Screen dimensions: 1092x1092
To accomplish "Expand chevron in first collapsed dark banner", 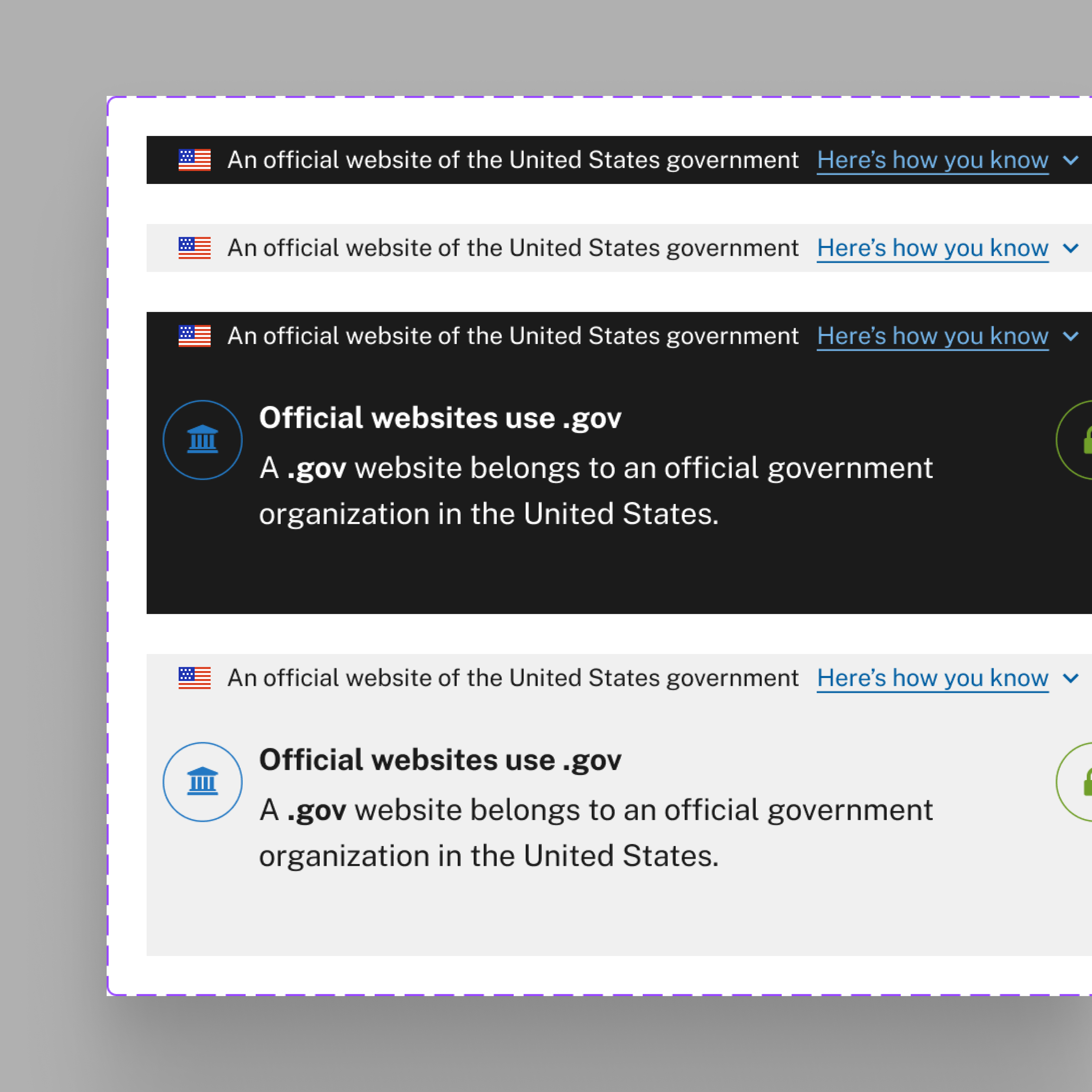I will point(1070,160).
